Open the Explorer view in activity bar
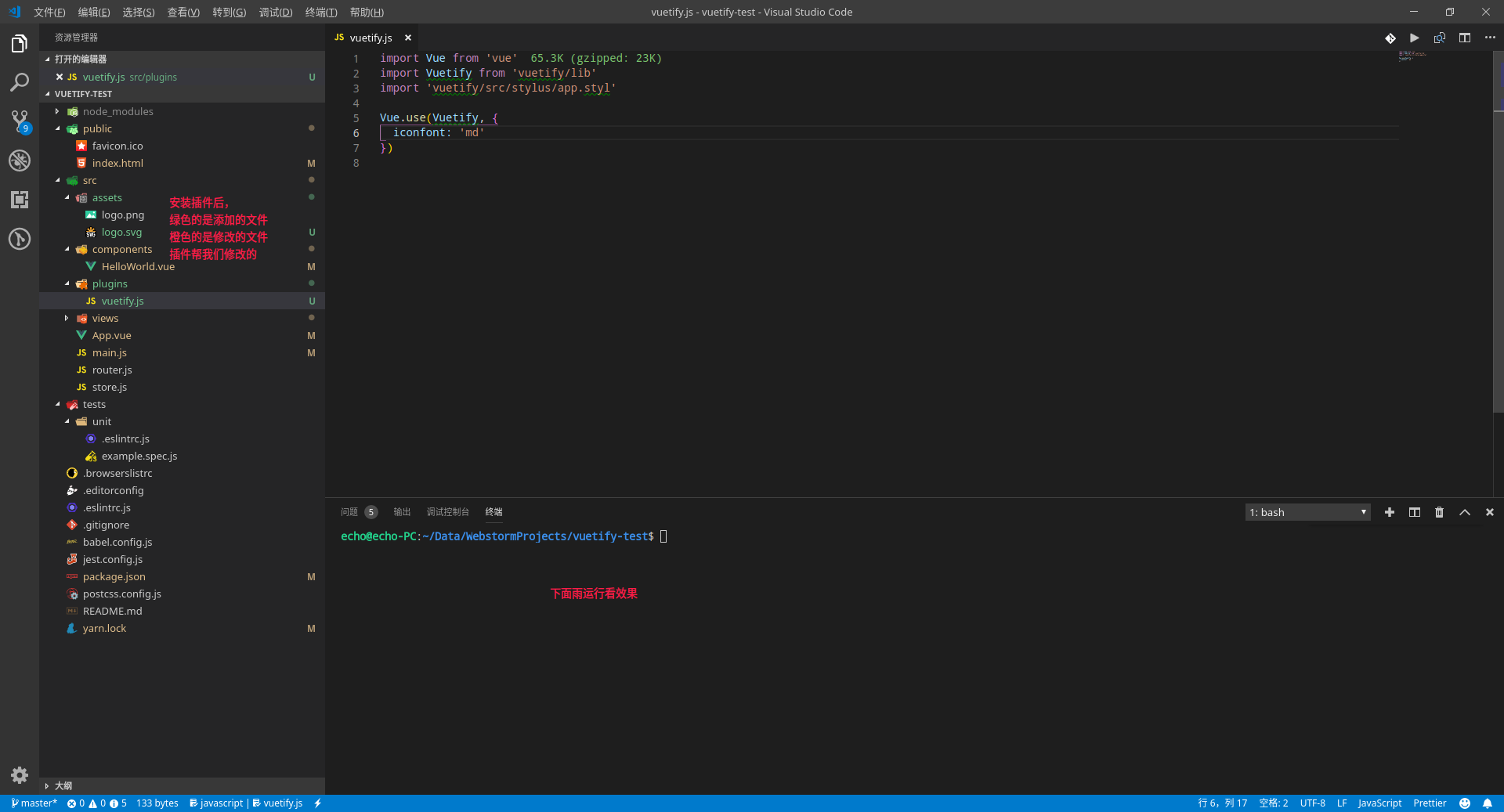This screenshot has width=1504, height=812. 20,44
